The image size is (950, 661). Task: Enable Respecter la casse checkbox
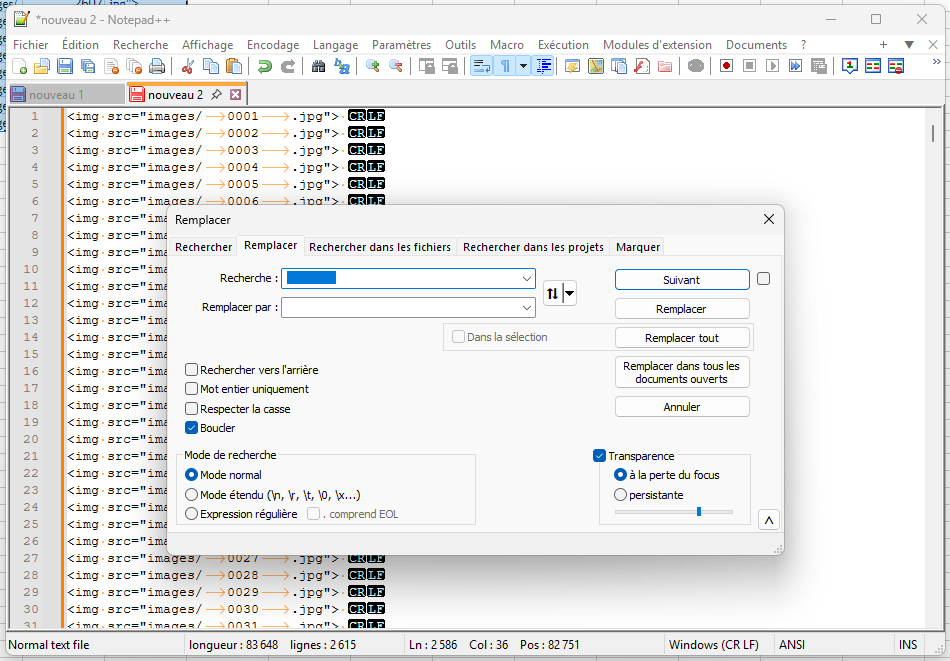pos(192,409)
